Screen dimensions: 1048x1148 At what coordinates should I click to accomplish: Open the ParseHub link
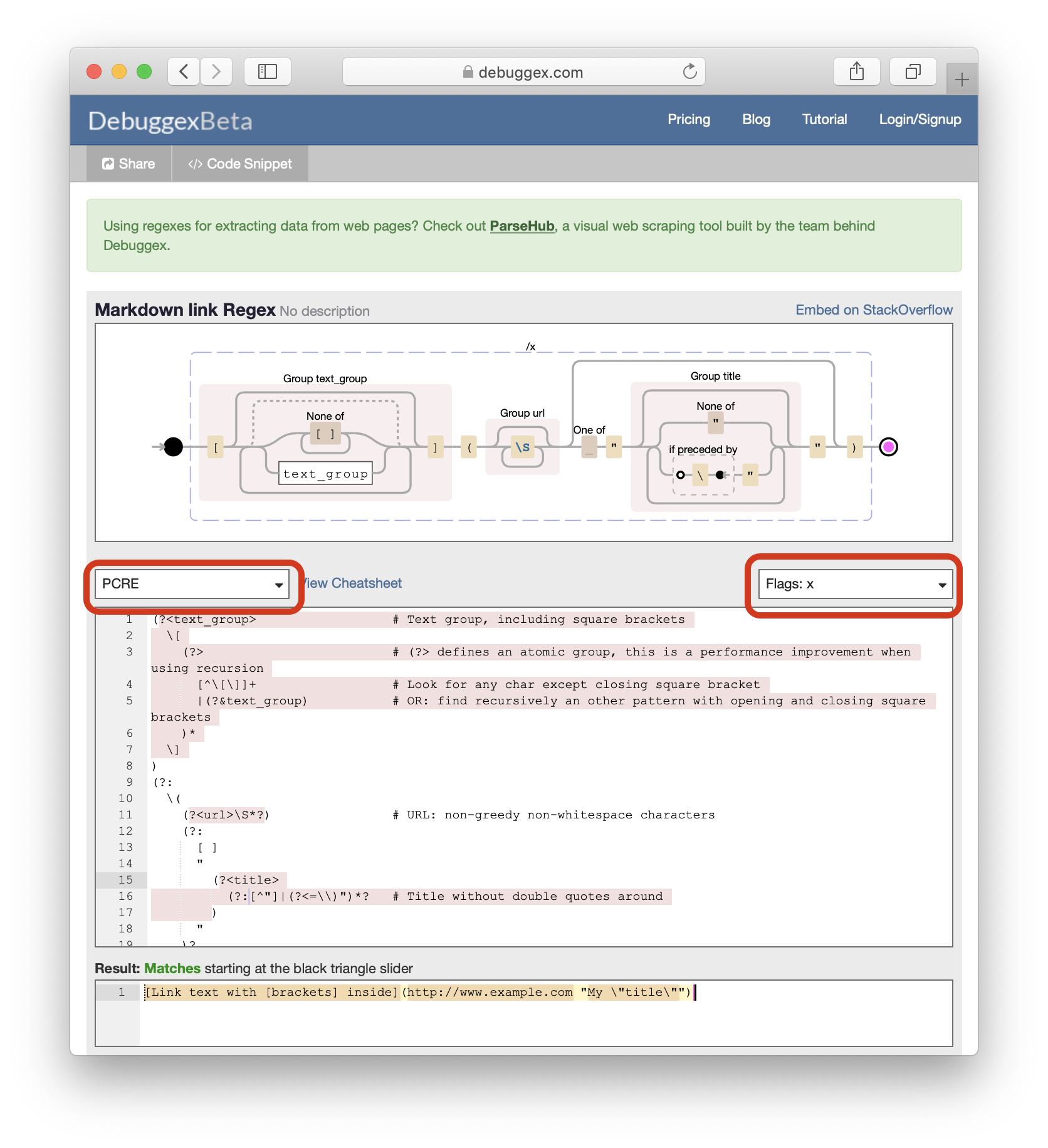click(x=521, y=226)
